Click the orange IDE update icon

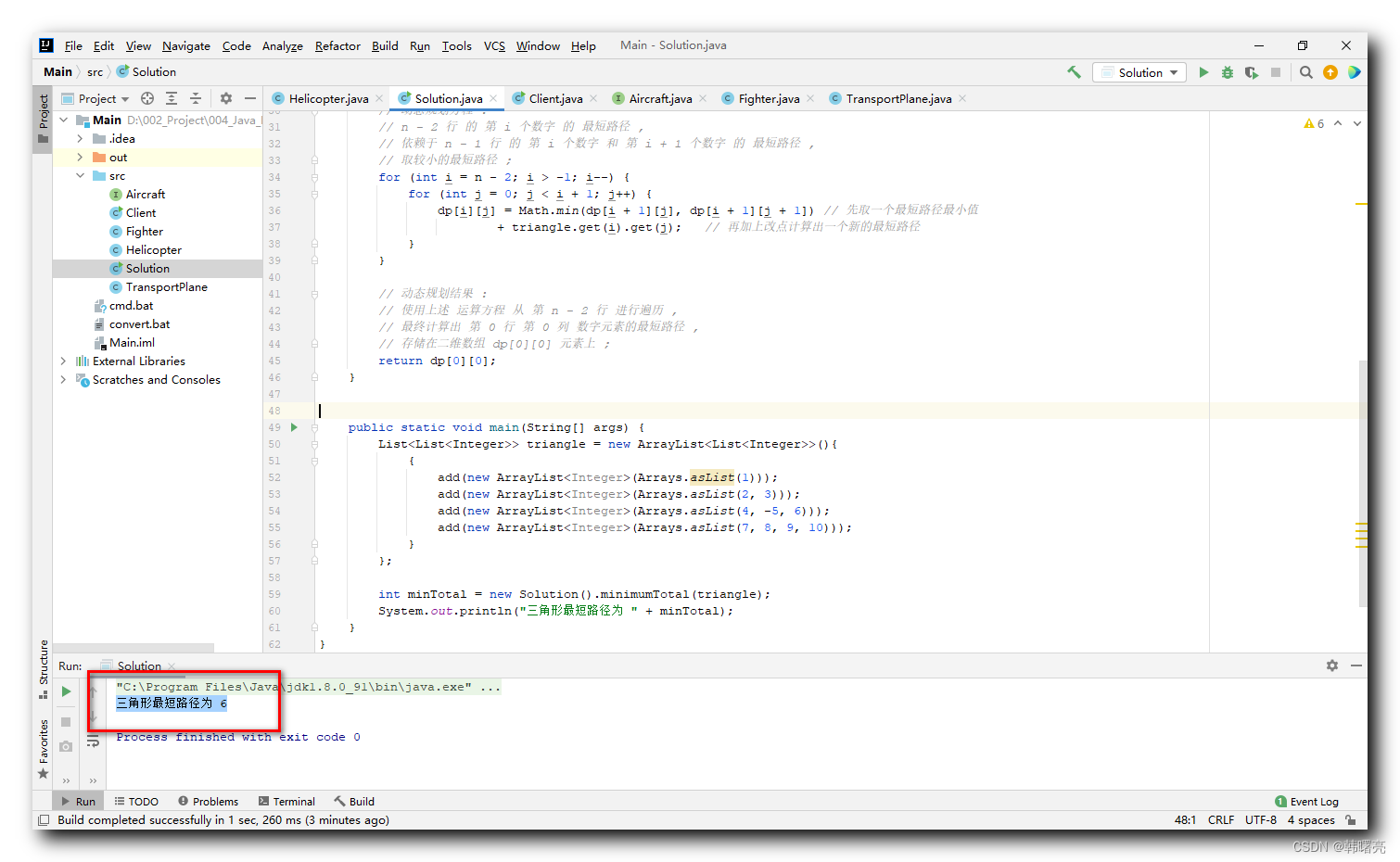pyautogui.click(x=1330, y=72)
